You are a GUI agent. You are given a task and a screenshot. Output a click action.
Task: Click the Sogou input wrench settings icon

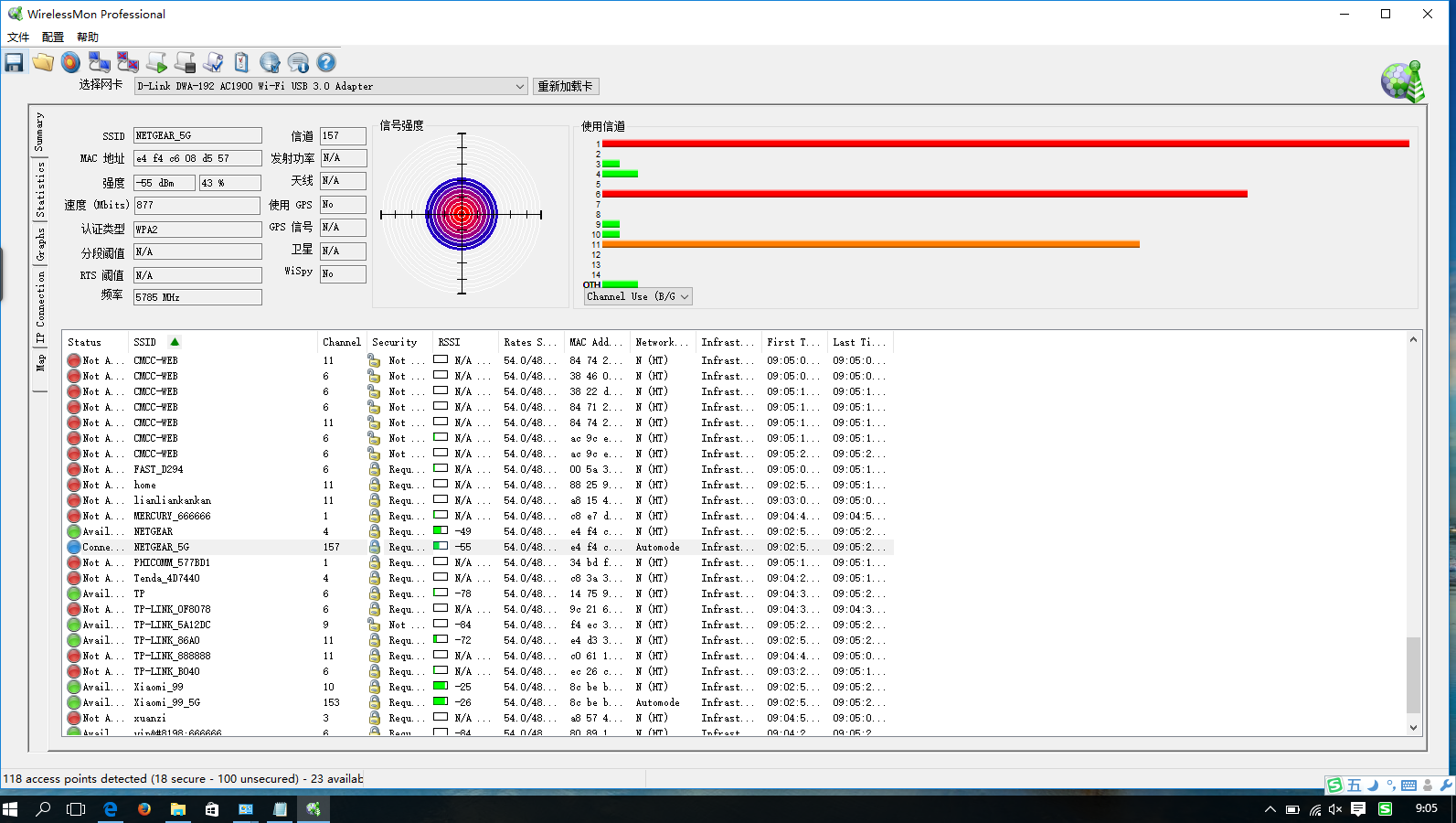point(1446,785)
